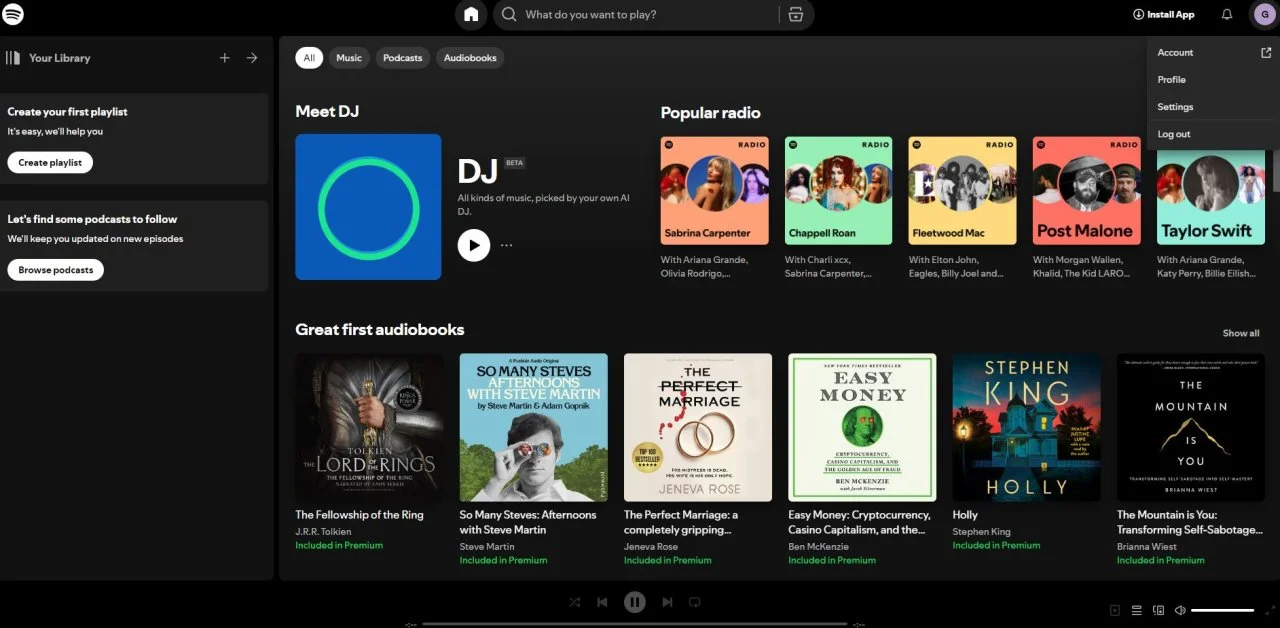Open Profile from the profile menu
The image size is (1280, 628).
point(1213,80)
